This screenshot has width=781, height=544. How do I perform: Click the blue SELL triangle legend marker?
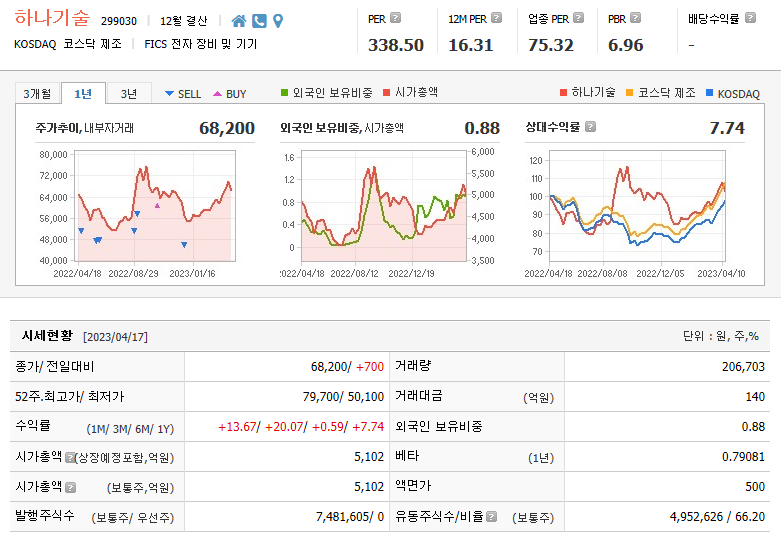(169, 94)
